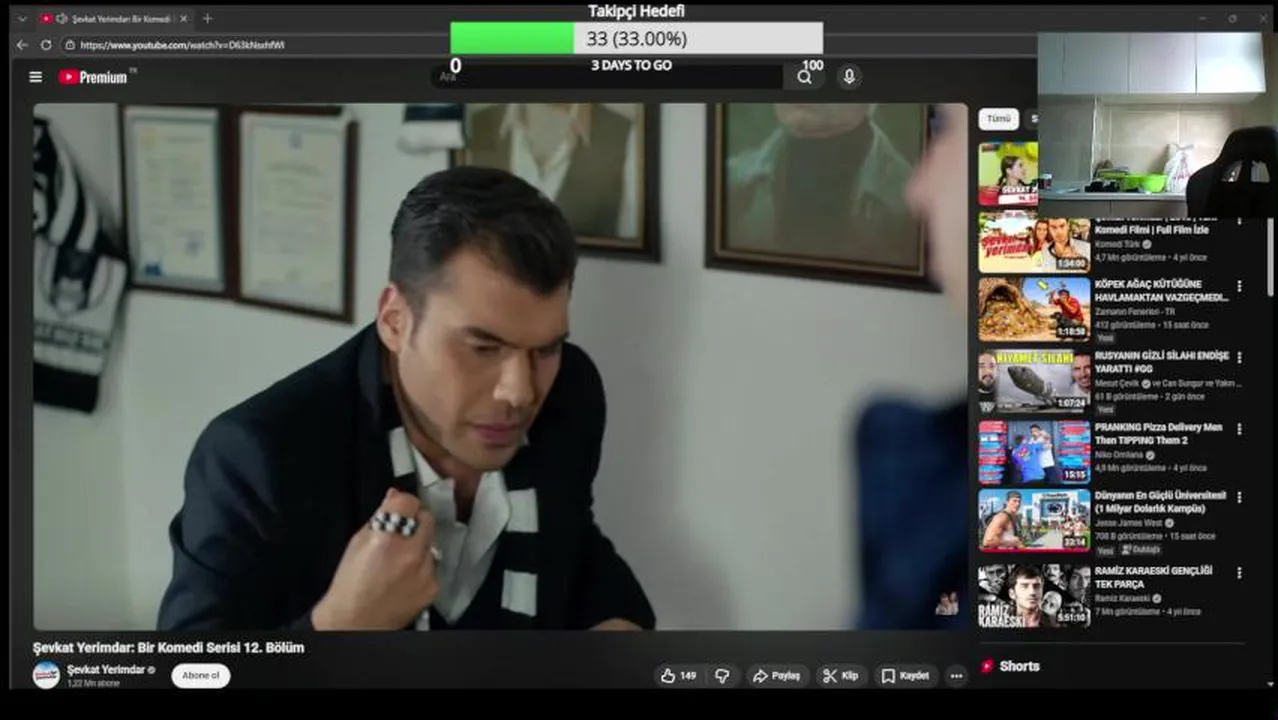Open more actions three-dot menu

(x=956, y=676)
